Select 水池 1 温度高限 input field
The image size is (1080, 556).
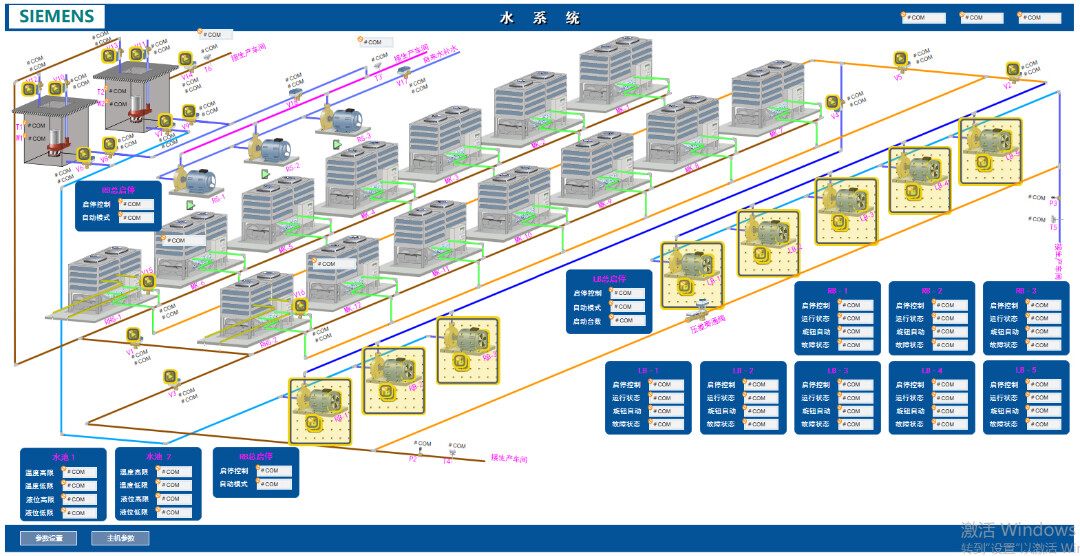tap(79, 472)
